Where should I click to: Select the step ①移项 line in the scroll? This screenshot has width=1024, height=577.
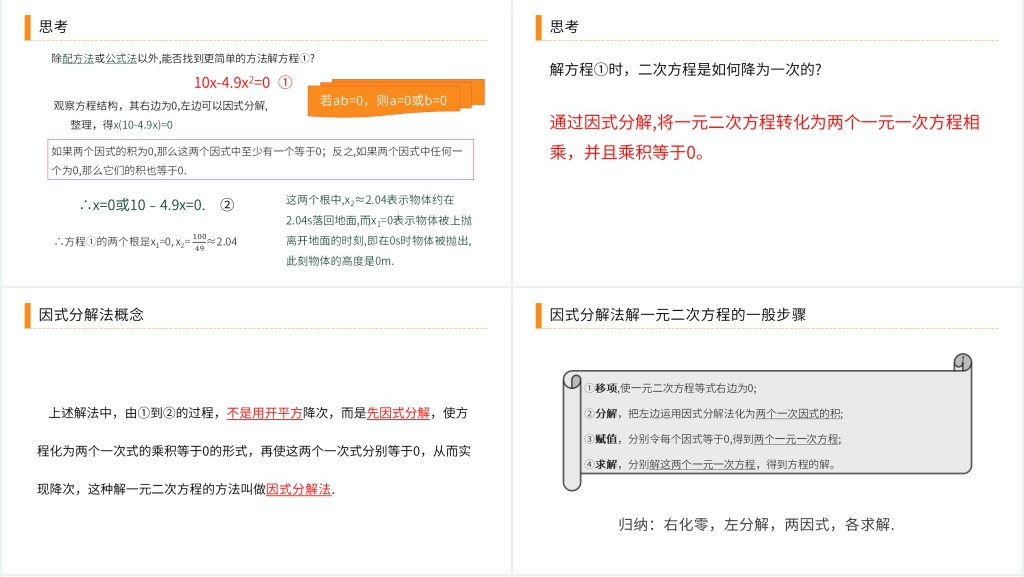[670, 388]
